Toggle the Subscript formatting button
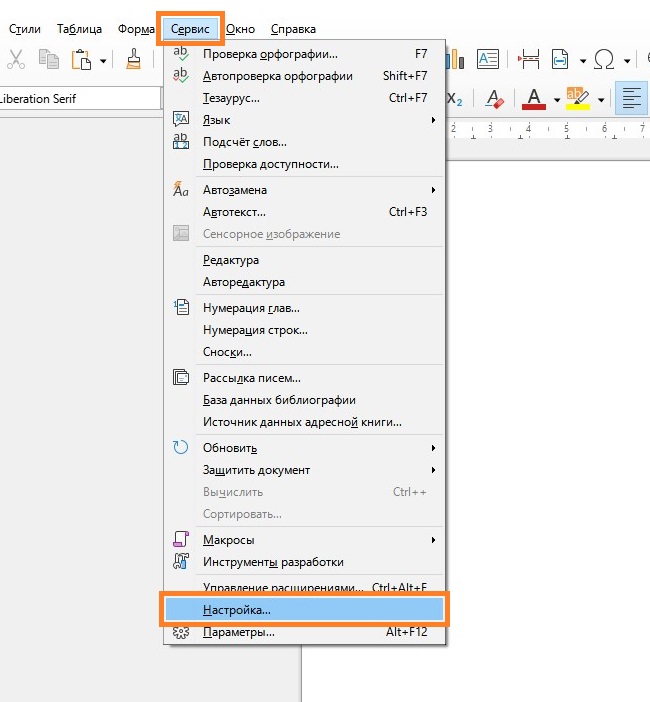 click(455, 99)
